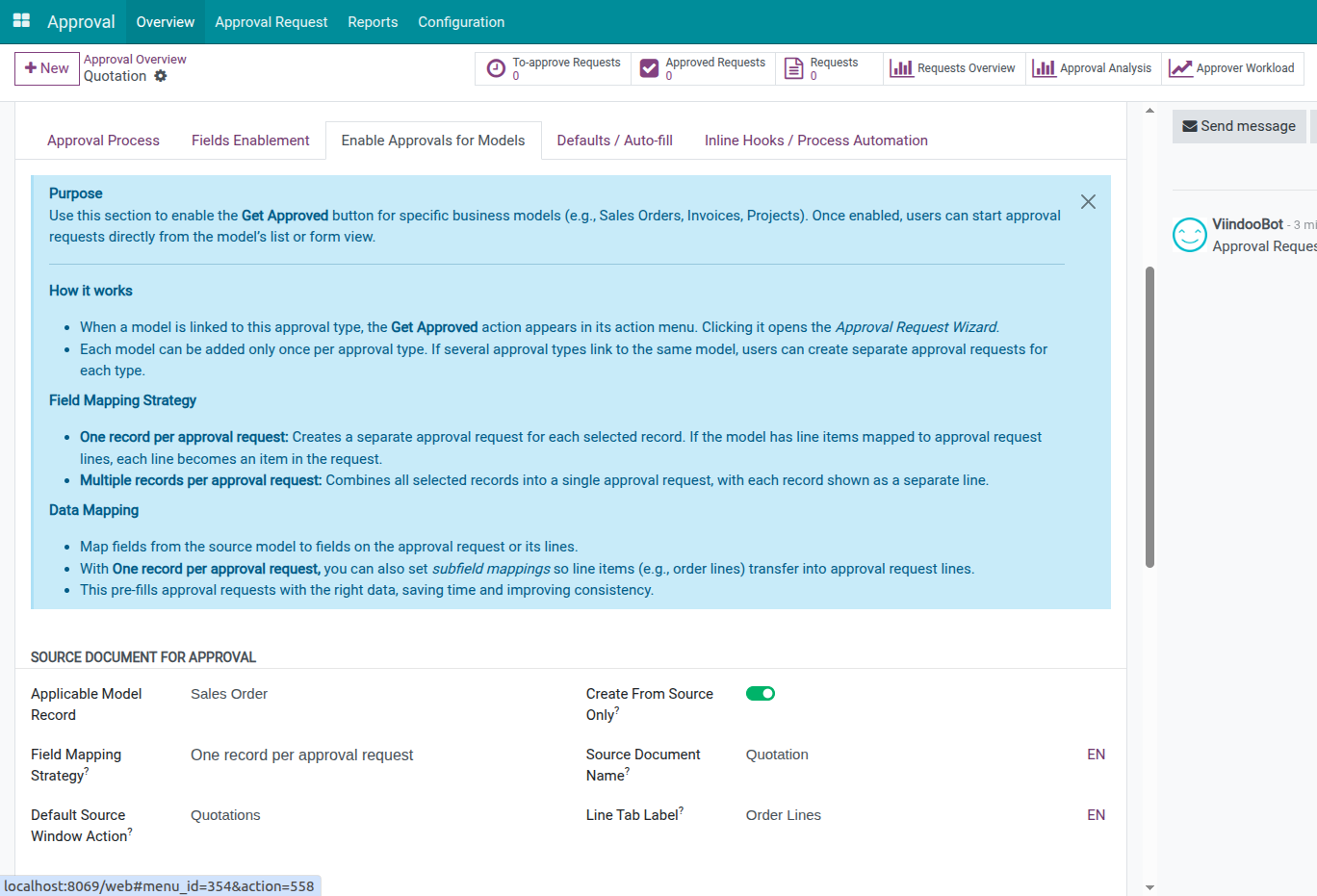Image resolution: width=1317 pixels, height=896 pixels.
Task: Open Requests Overview chart icon
Action: pyautogui.click(x=901, y=68)
